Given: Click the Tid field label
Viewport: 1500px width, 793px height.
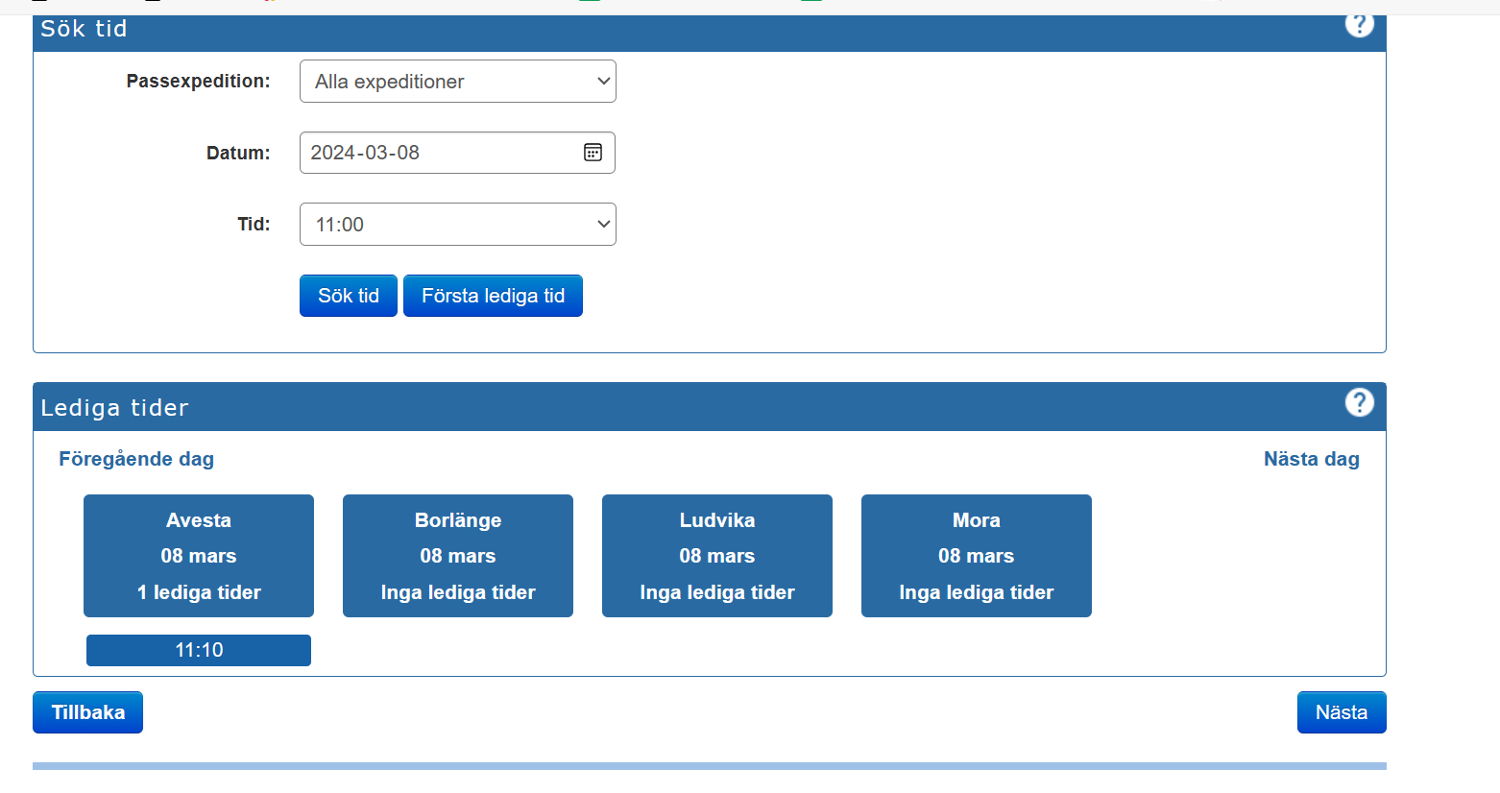Looking at the screenshot, I should (255, 225).
